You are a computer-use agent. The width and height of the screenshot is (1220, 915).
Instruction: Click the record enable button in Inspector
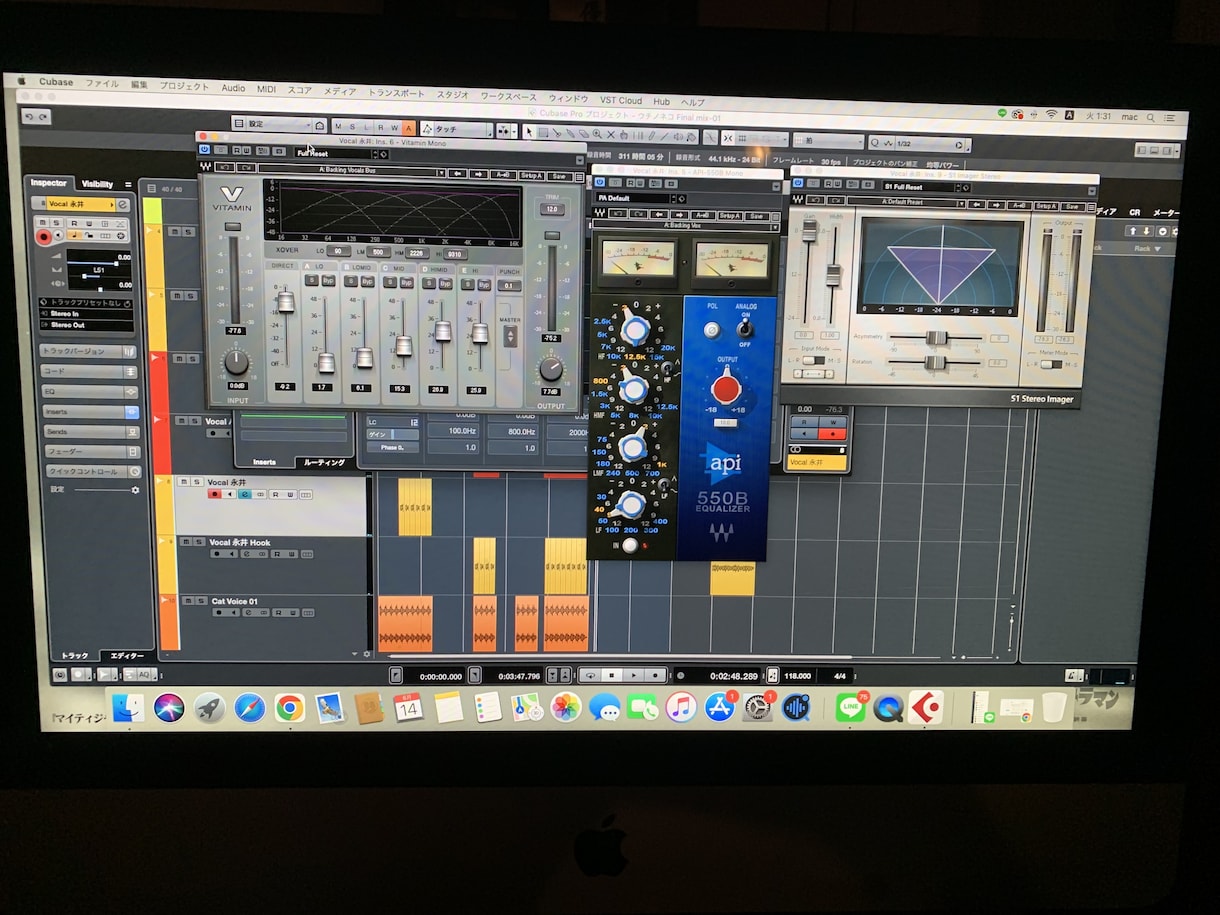(44, 236)
